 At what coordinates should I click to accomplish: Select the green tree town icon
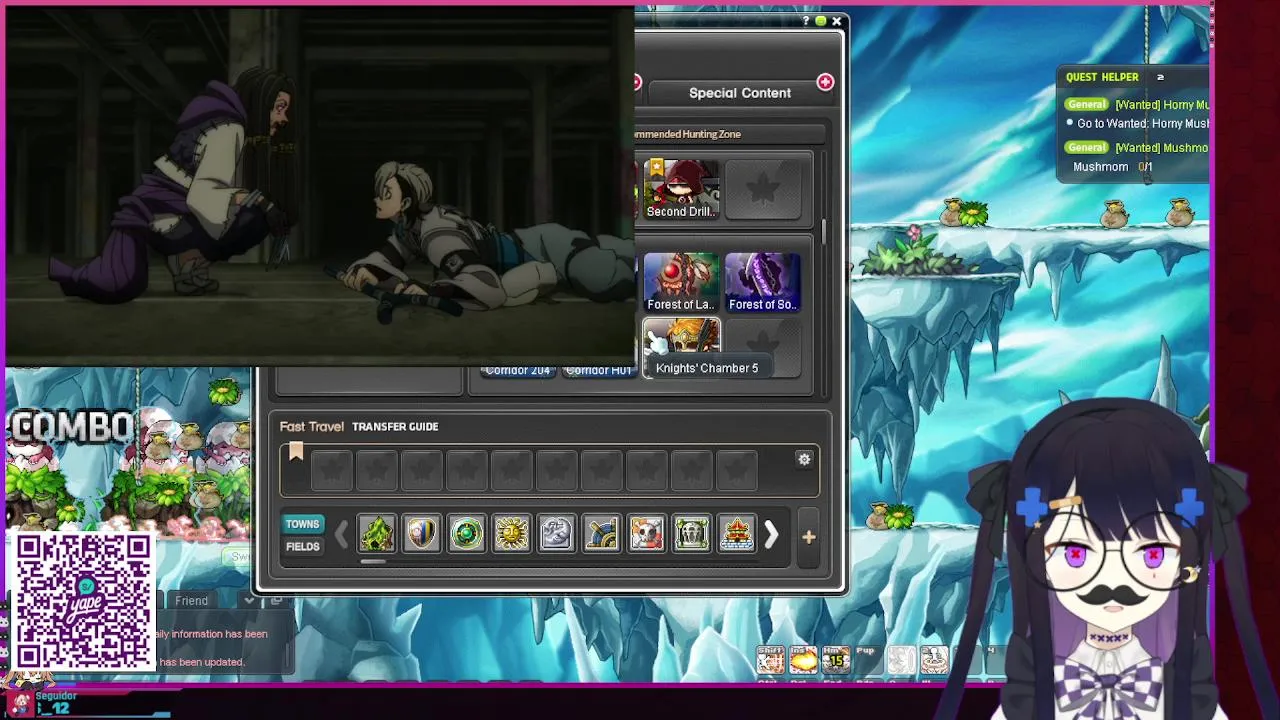tap(377, 534)
